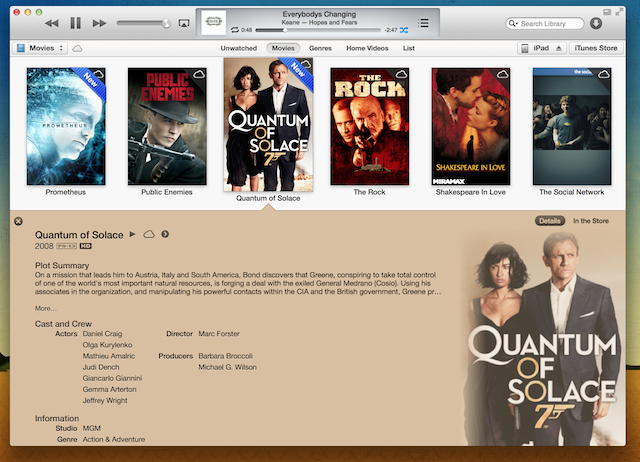
Task: Open search options magnifier dropdown
Action: point(513,24)
